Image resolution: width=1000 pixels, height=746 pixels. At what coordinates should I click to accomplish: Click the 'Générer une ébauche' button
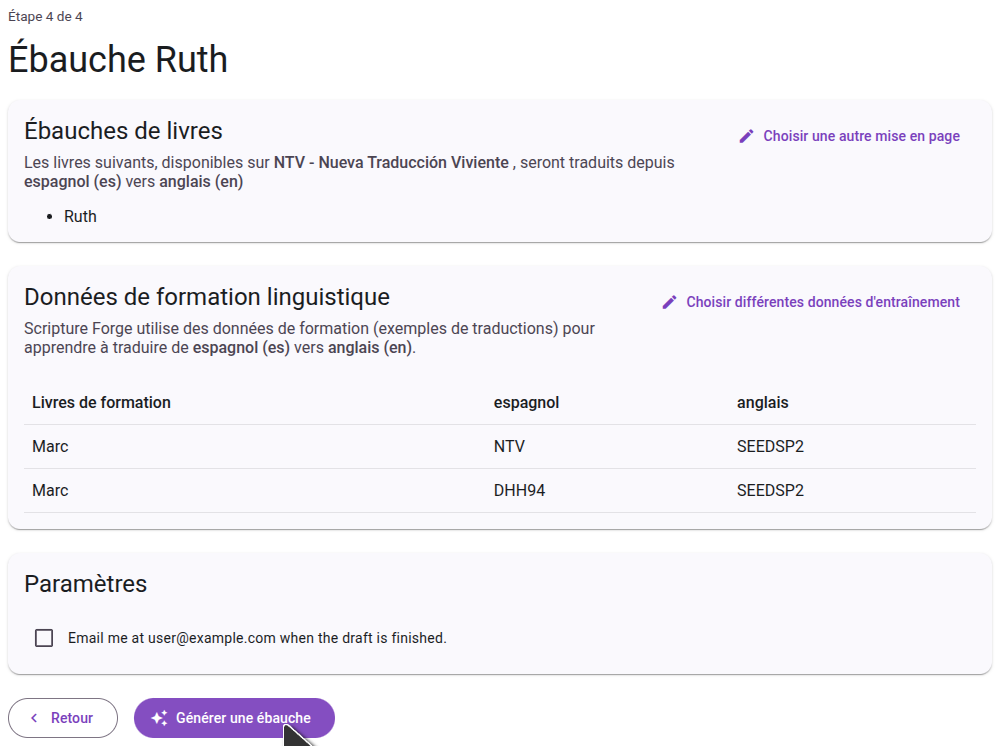[x=234, y=718]
